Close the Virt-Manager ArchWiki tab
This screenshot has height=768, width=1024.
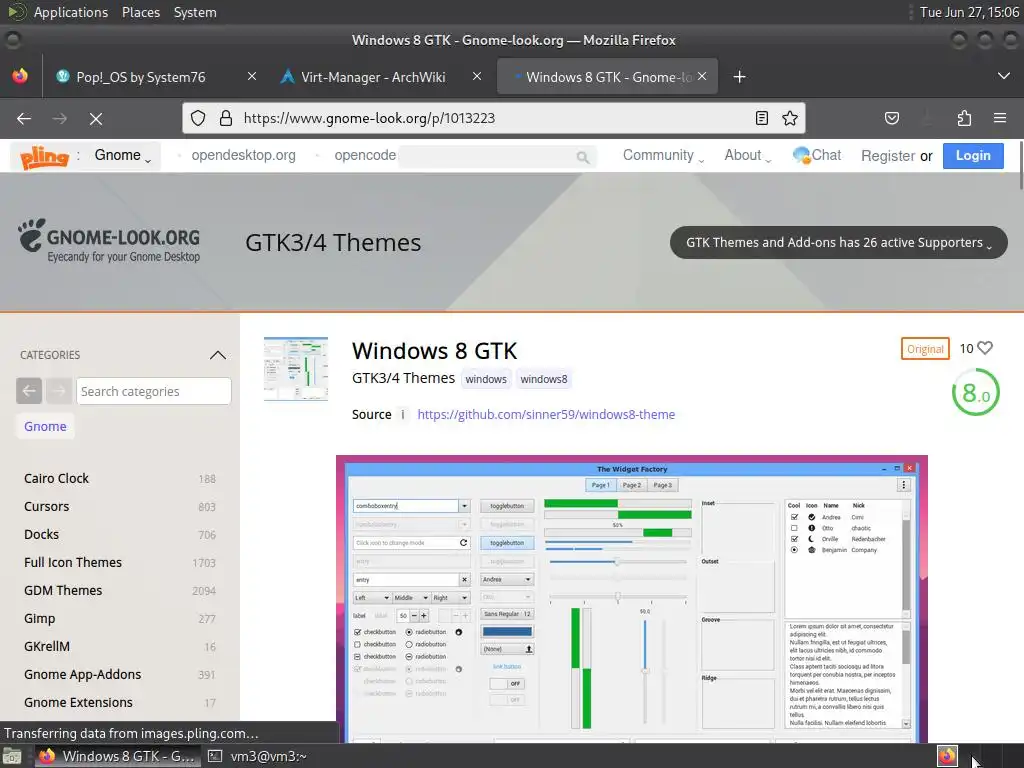477,76
